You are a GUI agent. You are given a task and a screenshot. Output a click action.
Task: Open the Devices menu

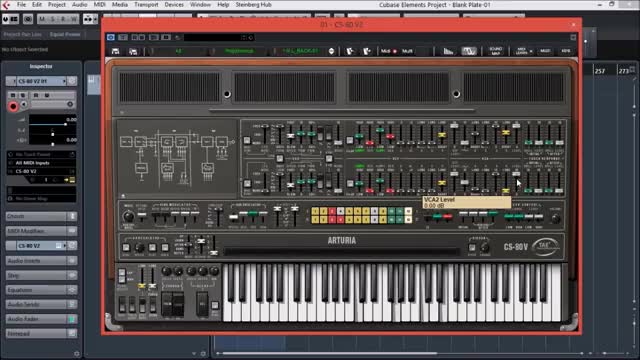pyautogui.click(x=174, y=4)
